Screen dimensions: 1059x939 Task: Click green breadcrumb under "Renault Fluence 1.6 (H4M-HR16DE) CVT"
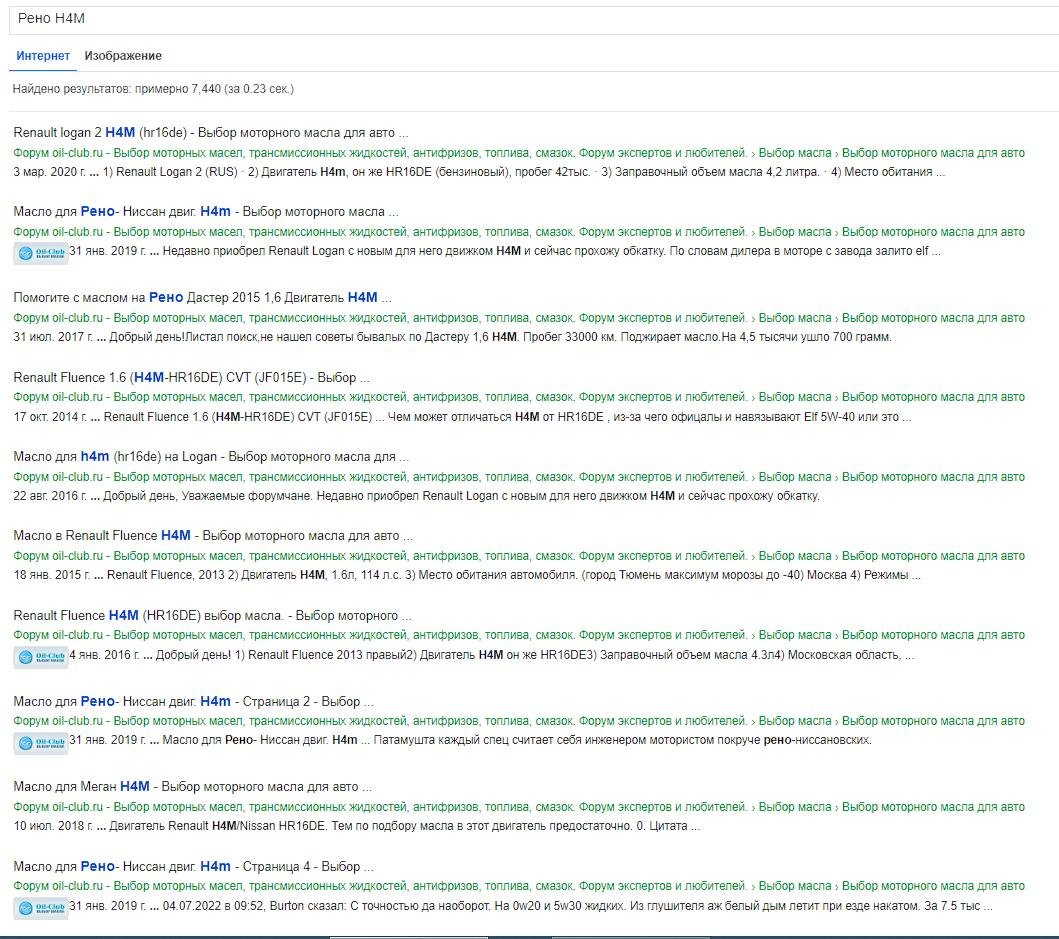coord(519,397)
